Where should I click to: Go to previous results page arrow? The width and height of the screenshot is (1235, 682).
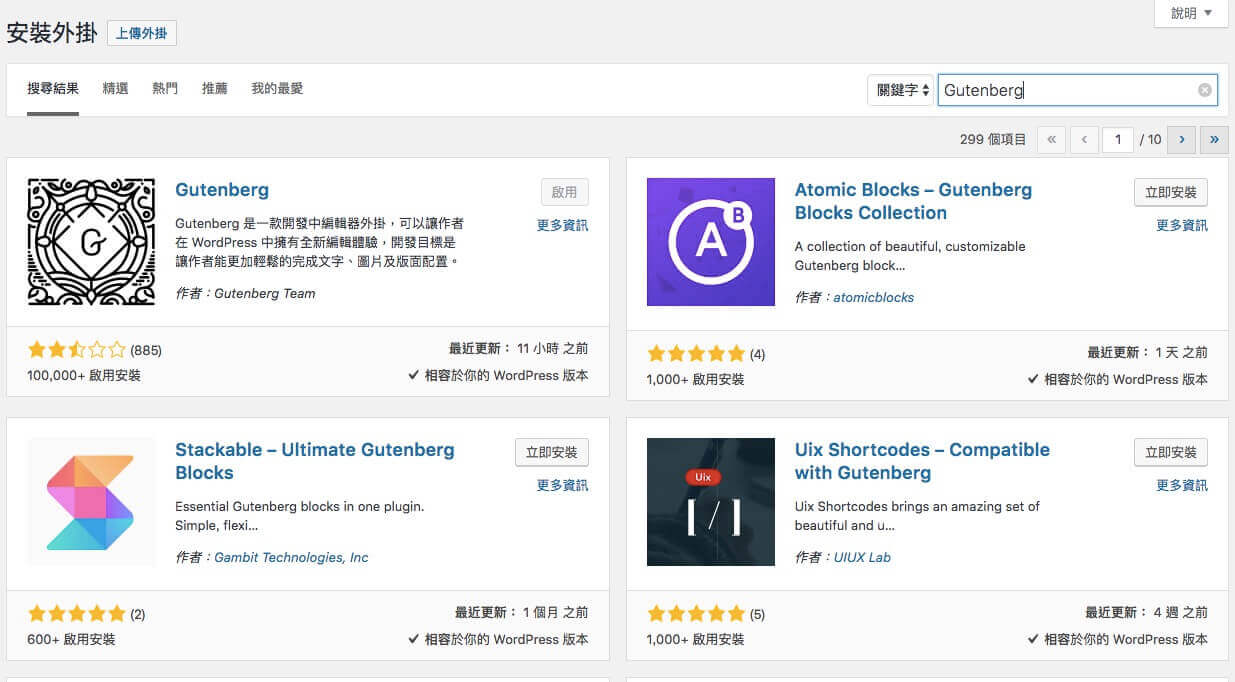1084,139
